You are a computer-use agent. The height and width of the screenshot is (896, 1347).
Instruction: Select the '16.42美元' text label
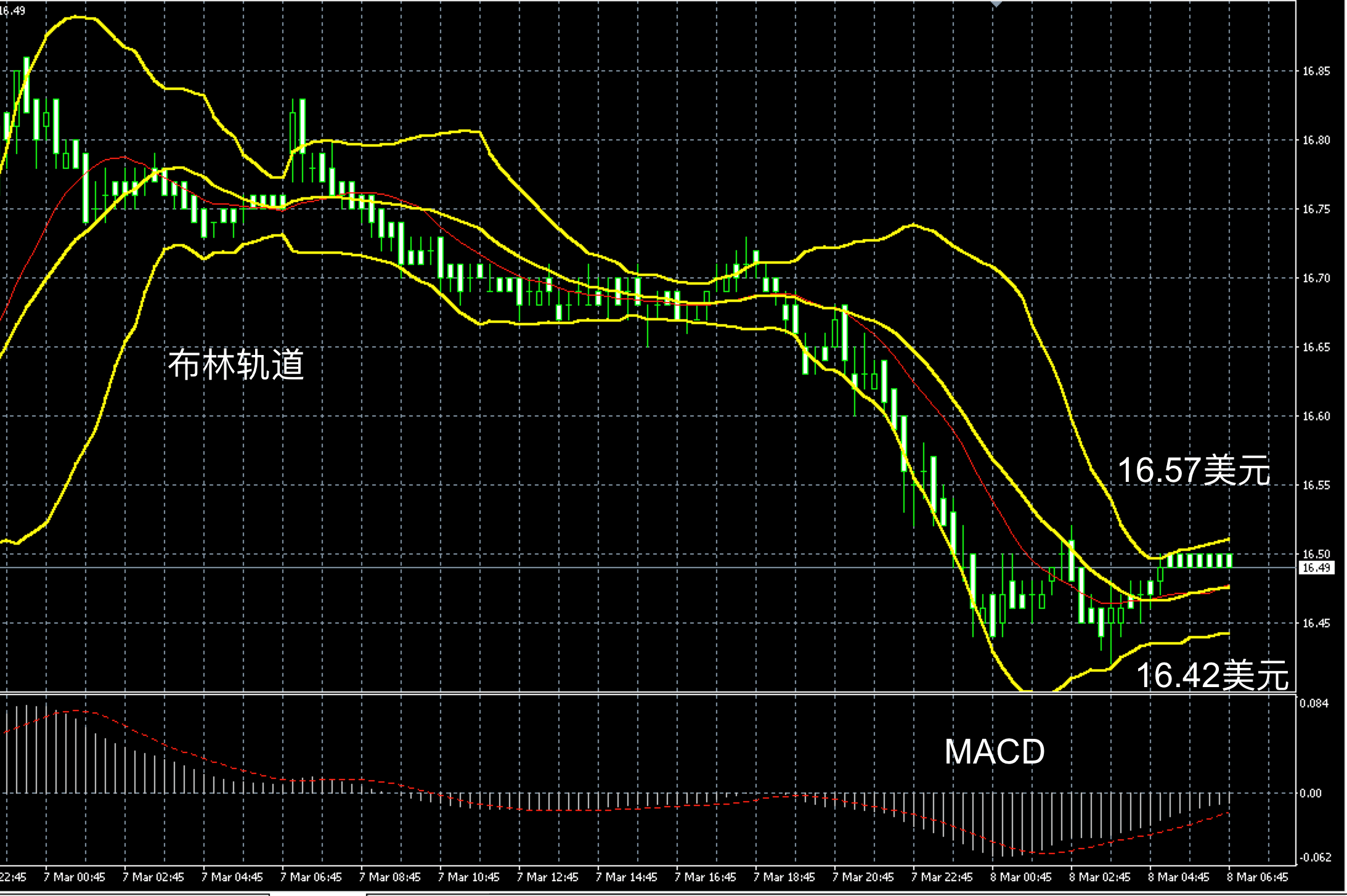(x=1212, y=675)
